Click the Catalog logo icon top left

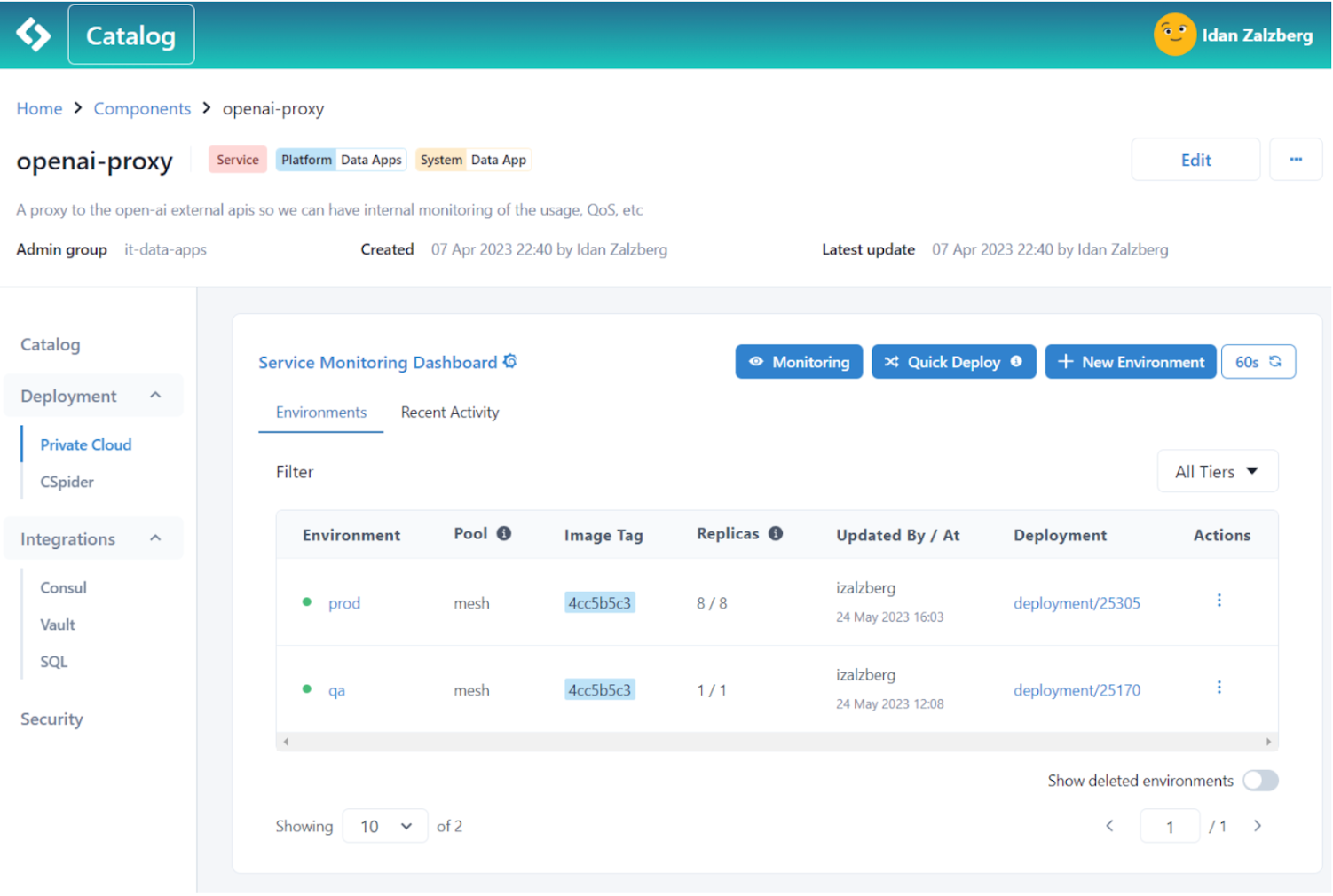point(32,34)
